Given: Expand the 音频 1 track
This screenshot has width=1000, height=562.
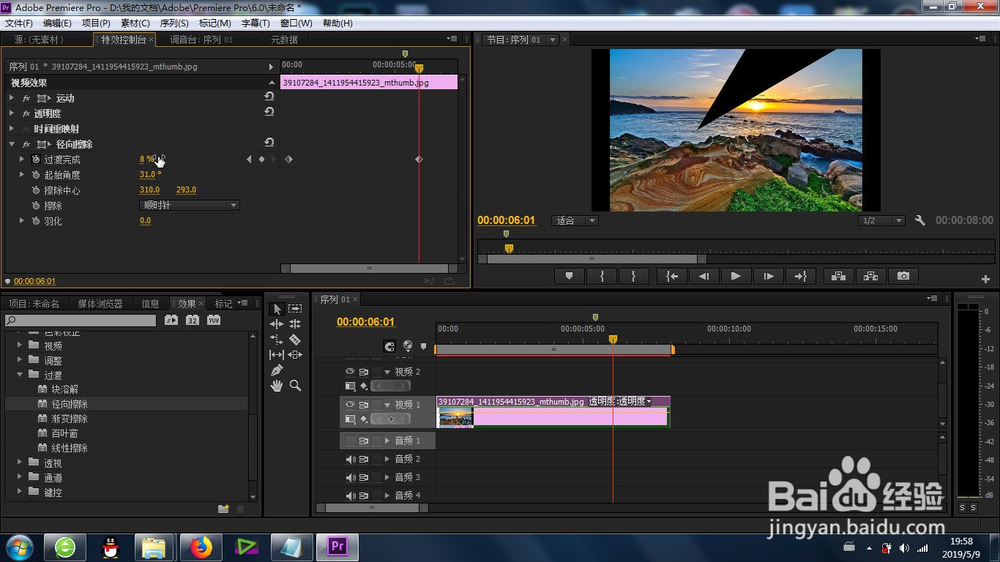Looking at the screenshot, I should tap(386, 441).
